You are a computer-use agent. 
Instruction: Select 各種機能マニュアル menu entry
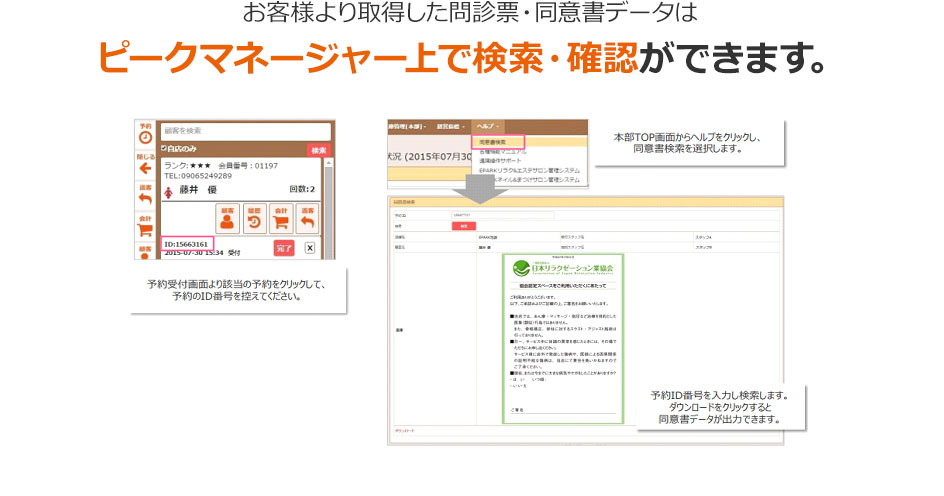(x=503, y=152)
